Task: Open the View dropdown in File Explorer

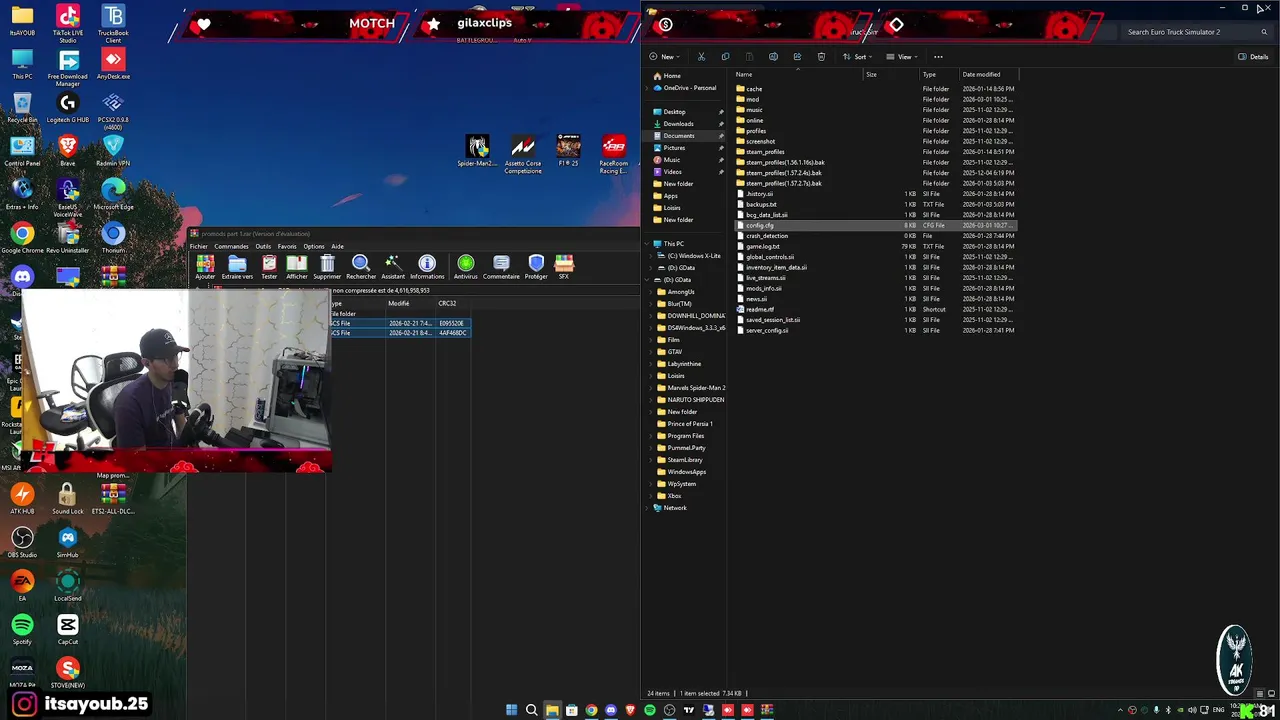Action: 902,57
